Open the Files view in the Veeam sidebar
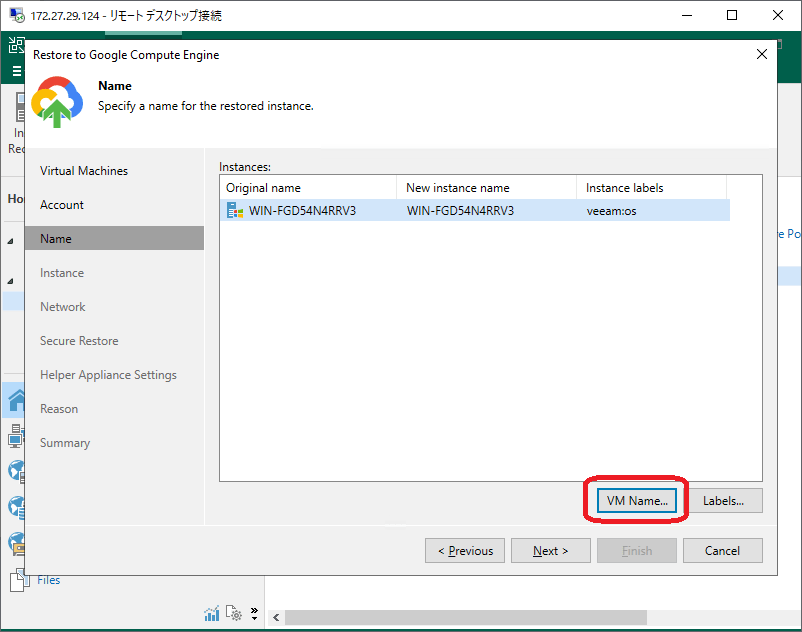The width and height of the screenshot is (802, 632). pyautogui.click(x=48, y=580)
